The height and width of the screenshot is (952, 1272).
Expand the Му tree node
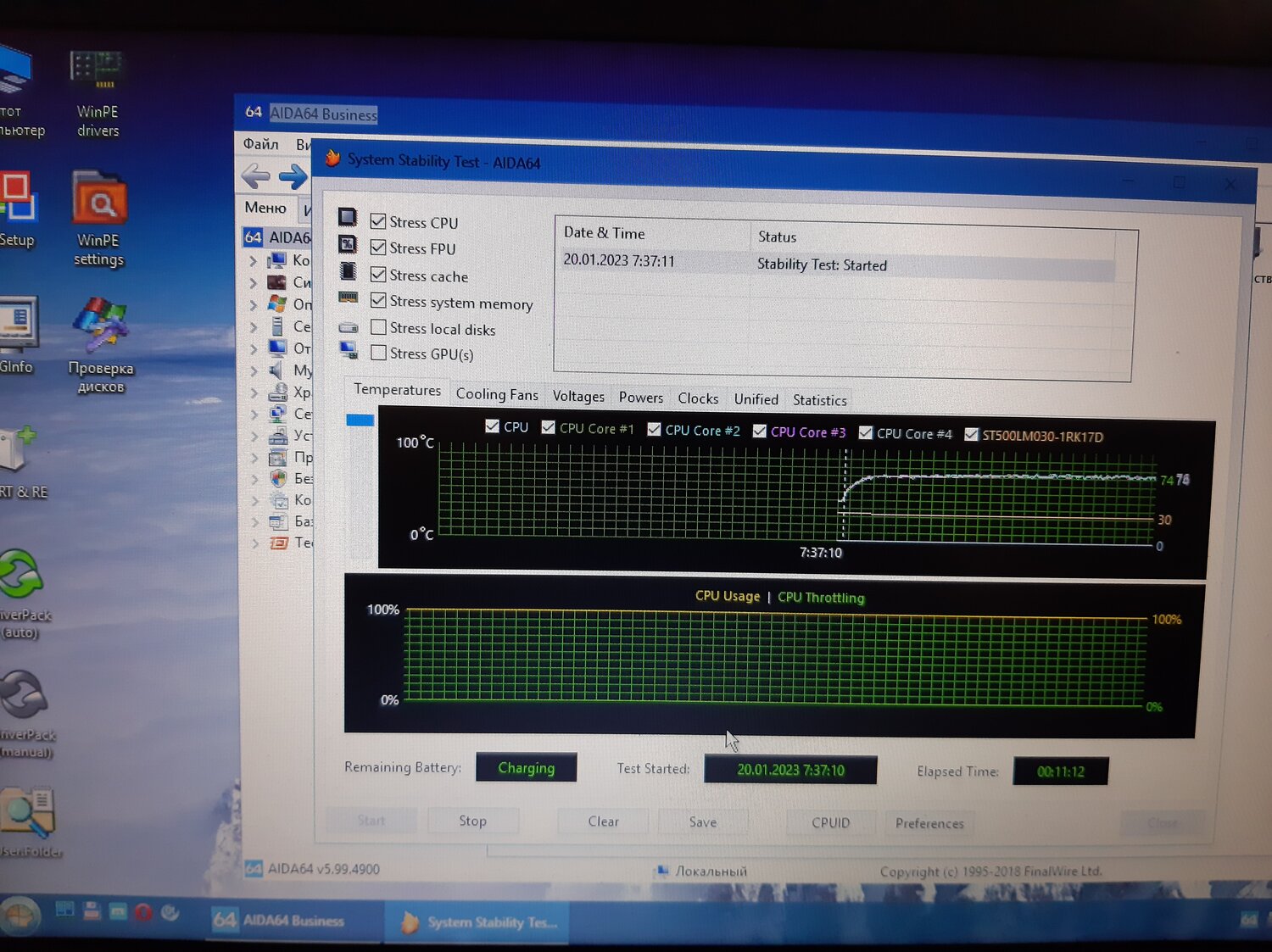(x=254, y=370)
